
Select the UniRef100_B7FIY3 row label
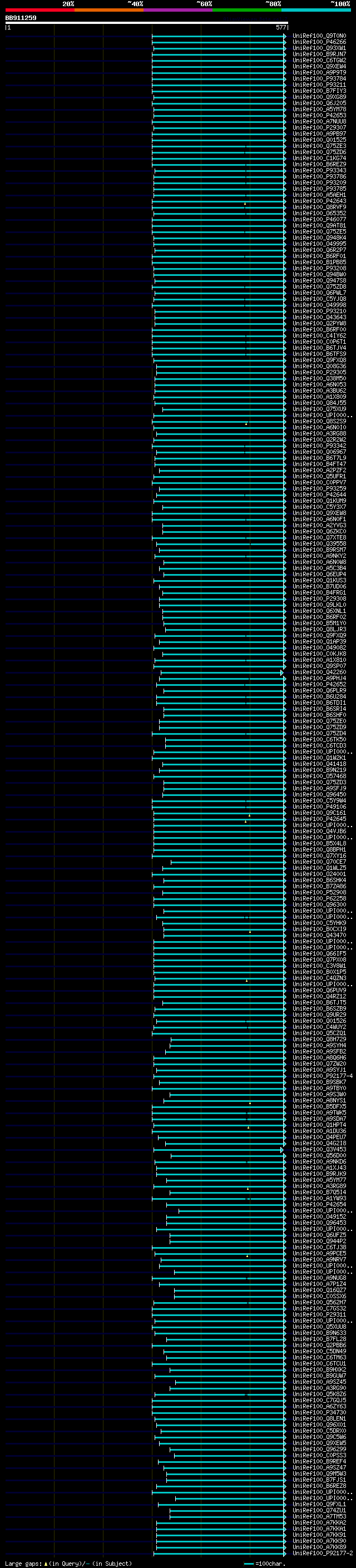[x=319, y=91]
